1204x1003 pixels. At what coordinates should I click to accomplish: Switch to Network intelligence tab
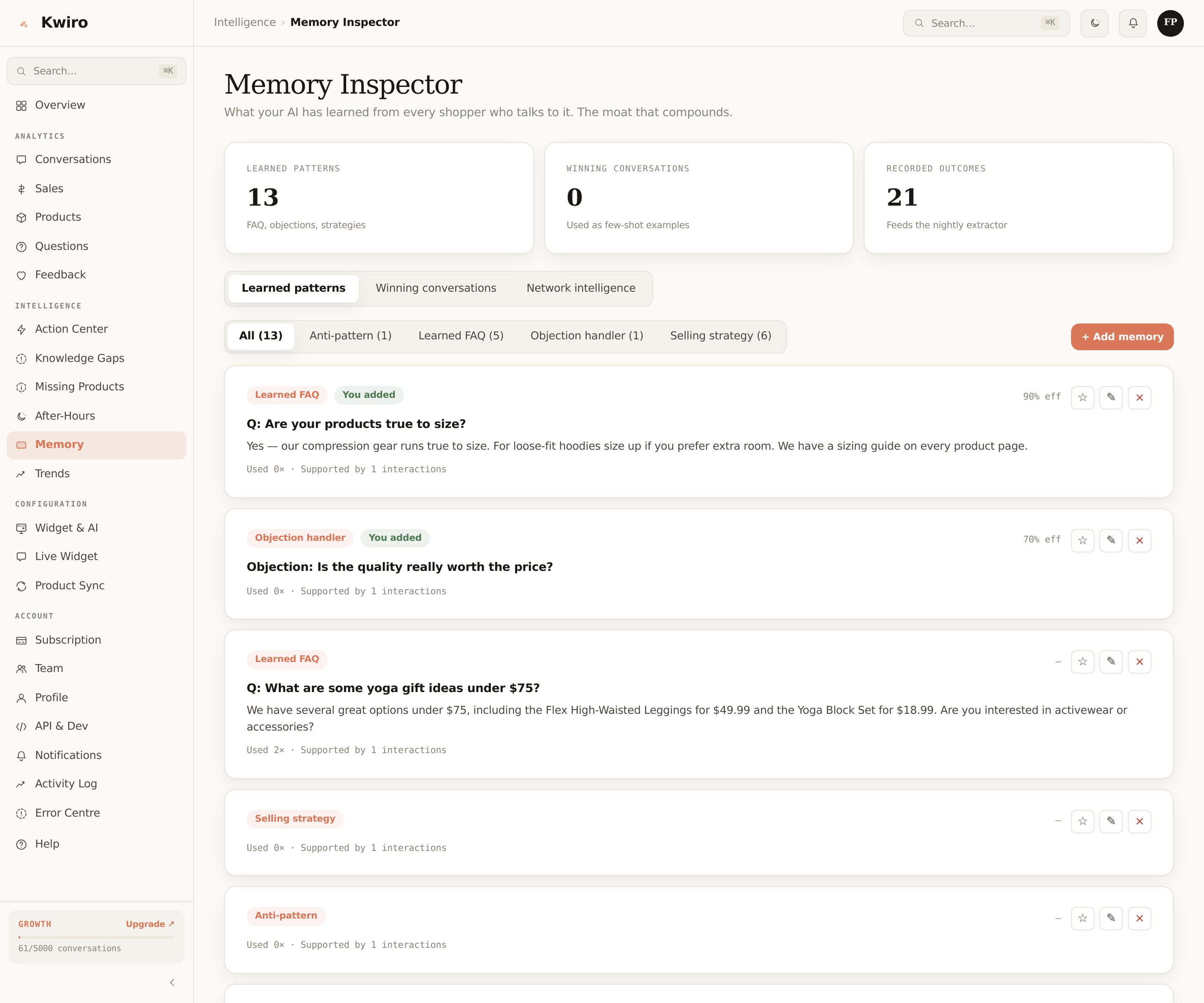(x=581, y=288)
